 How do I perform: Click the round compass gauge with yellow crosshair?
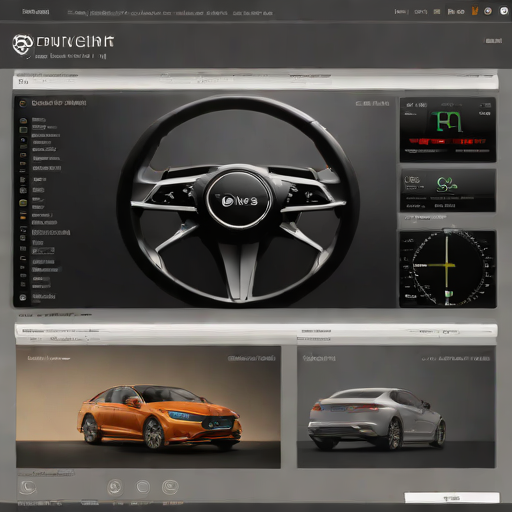coord(448,268)
